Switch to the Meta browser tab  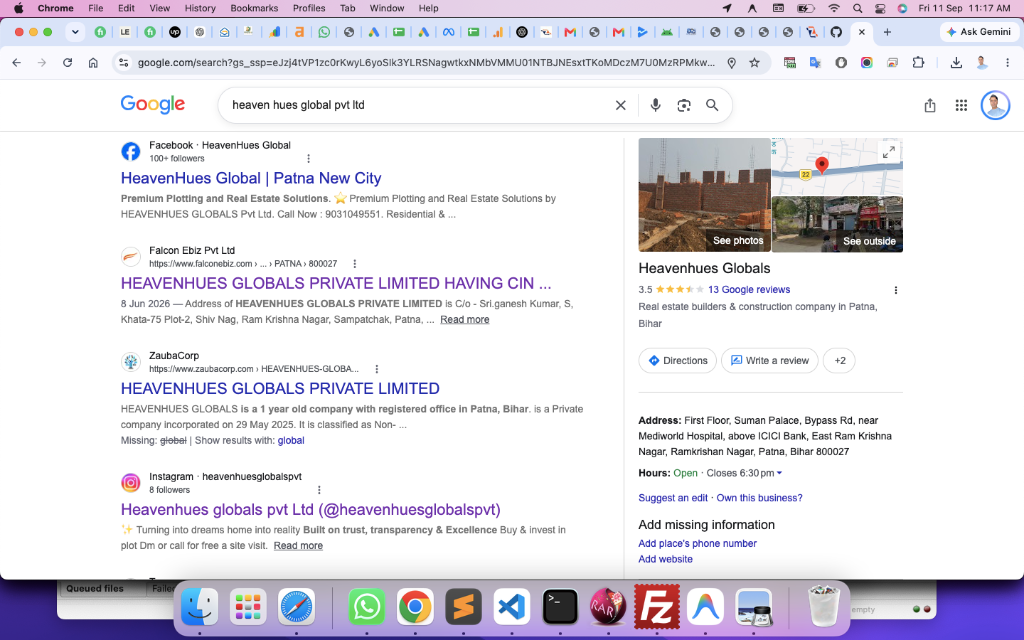point(448,32)
